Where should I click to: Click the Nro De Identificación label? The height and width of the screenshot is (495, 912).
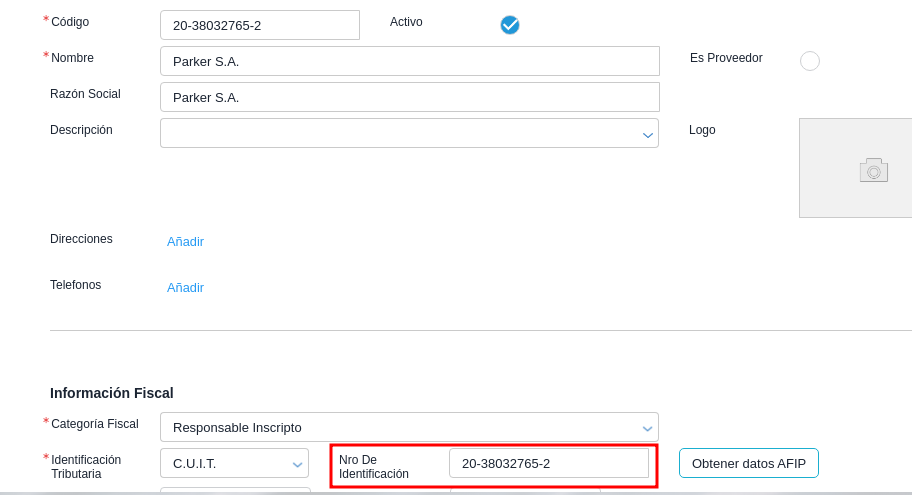coord(374,466)
